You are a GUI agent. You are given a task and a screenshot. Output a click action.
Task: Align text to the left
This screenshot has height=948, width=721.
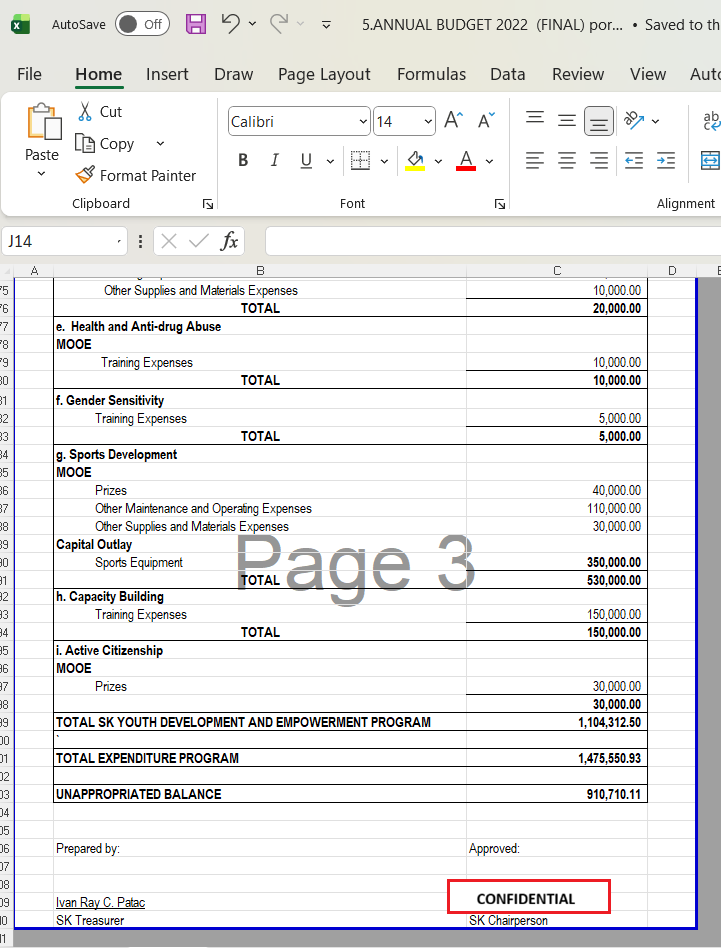[x=535, y=160]
